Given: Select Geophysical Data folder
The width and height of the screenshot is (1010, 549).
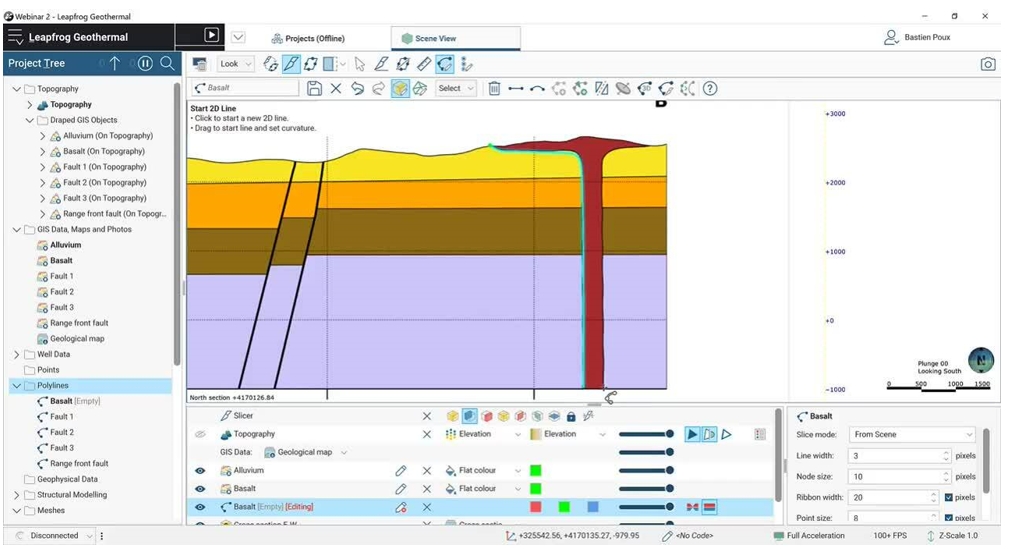Looking at the screenshot, I should point(67,479).
